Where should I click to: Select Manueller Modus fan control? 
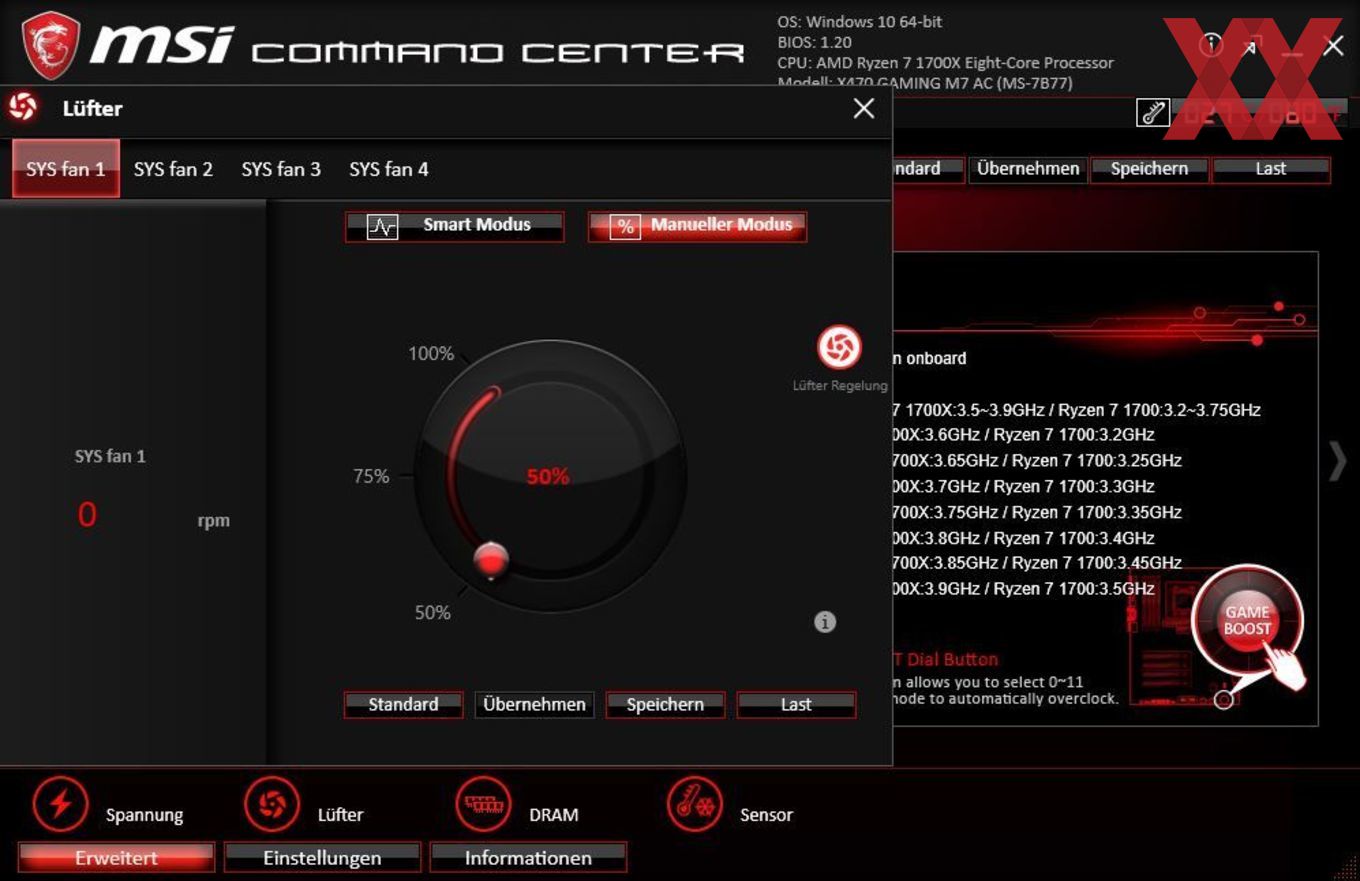pos(697,226)
